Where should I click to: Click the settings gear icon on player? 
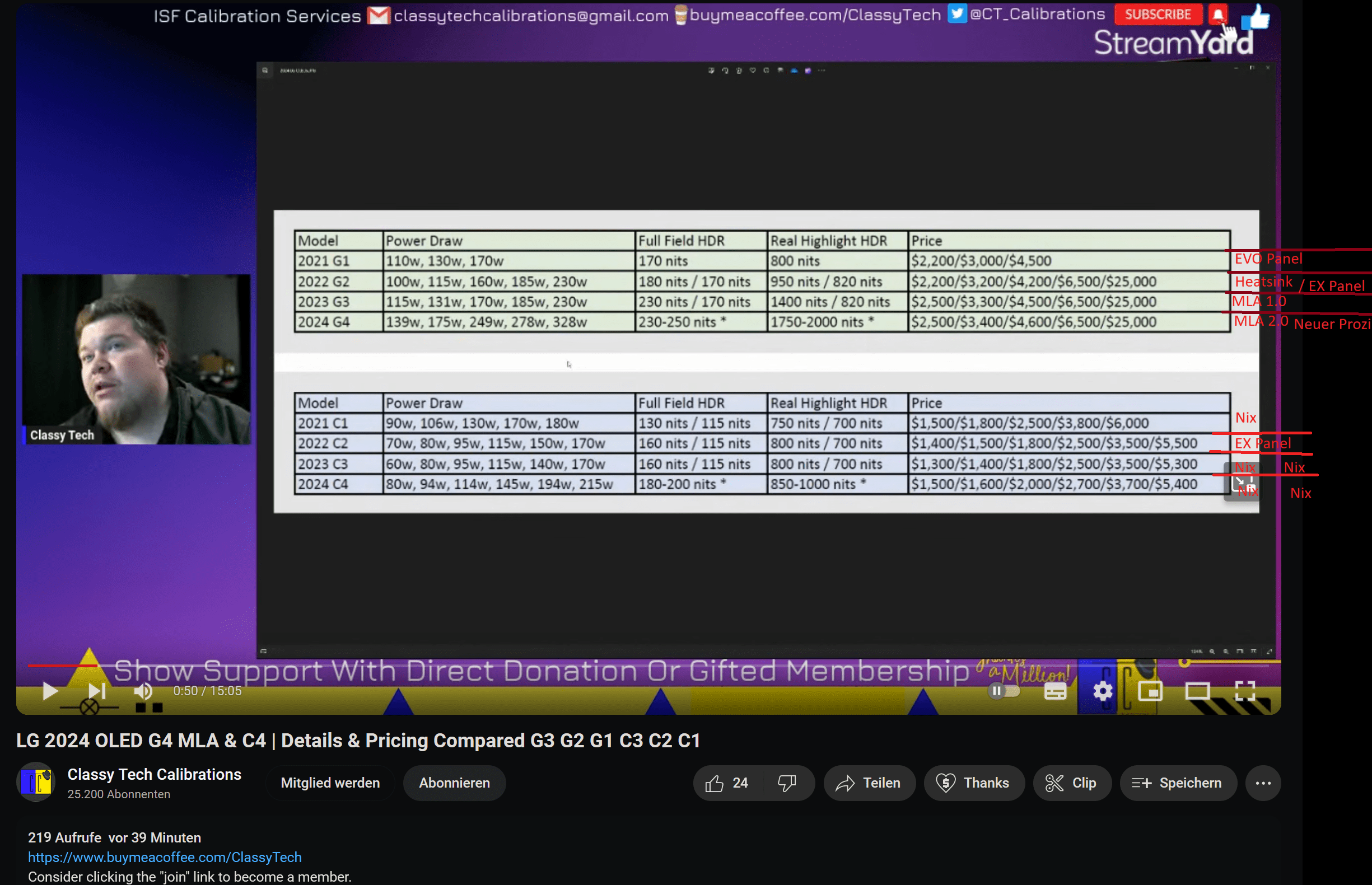[x=1101, y=690]
